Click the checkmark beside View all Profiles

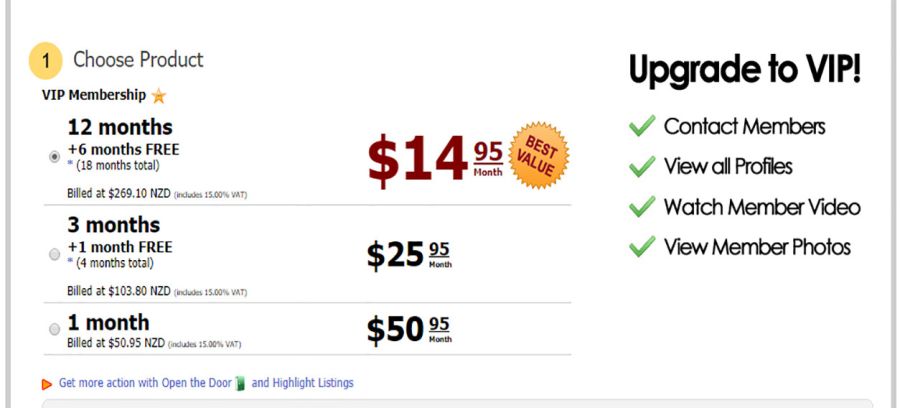click(x=641, y=166)
